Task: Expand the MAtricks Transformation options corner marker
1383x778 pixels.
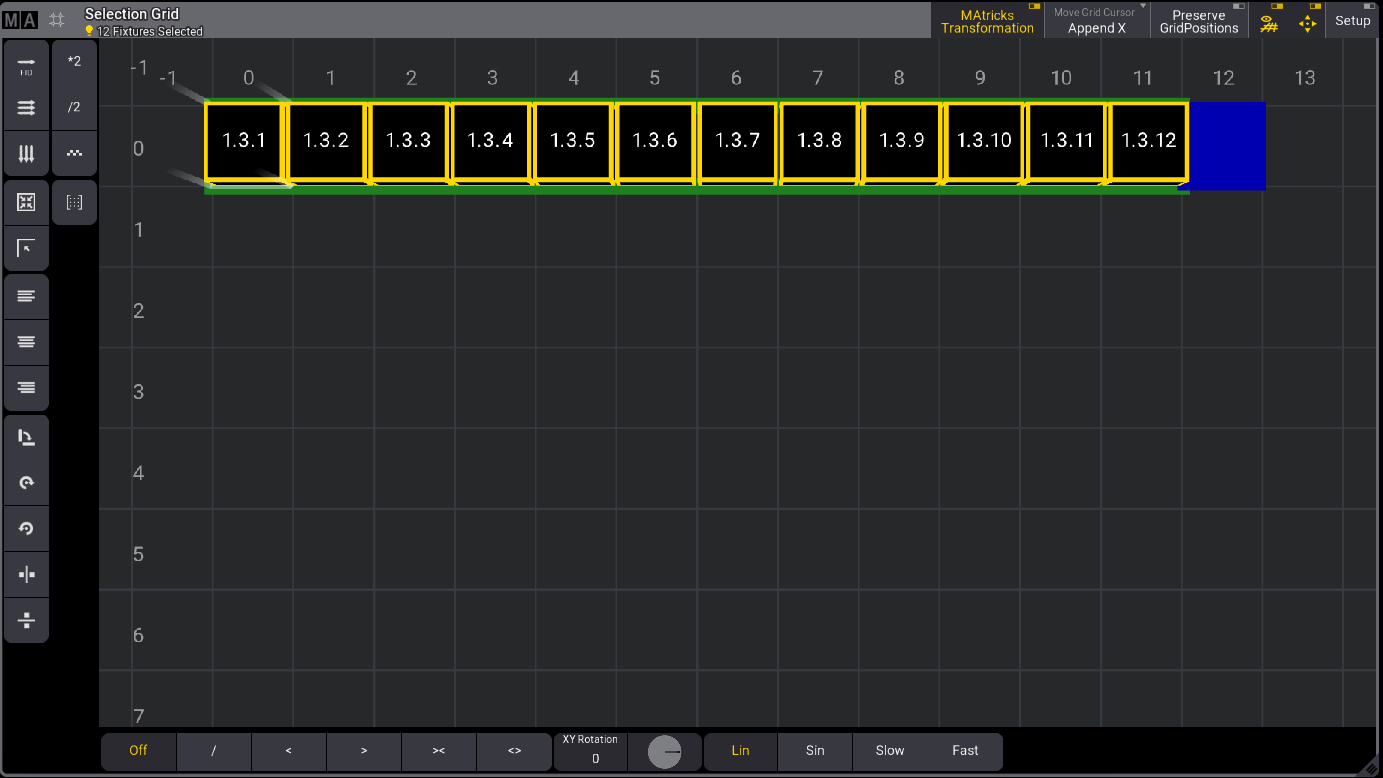Action: 1033,8
